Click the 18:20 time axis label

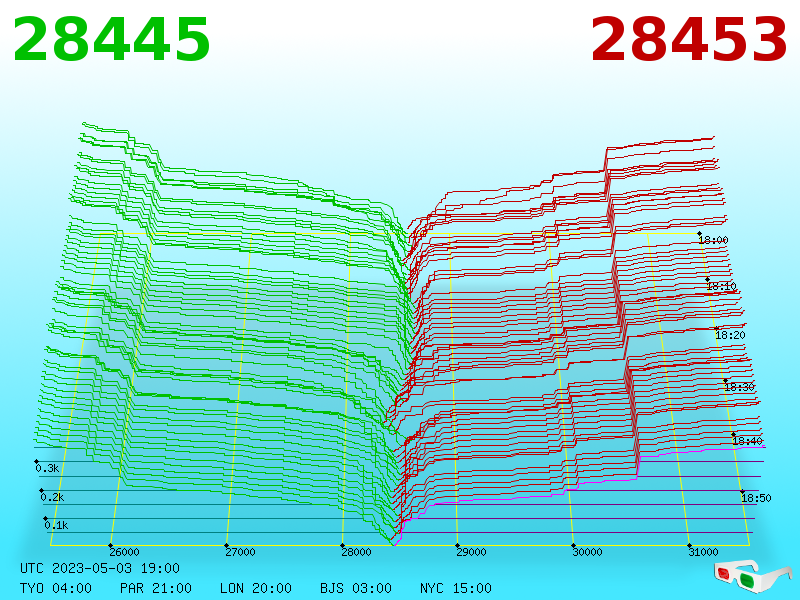pos(730,335)
